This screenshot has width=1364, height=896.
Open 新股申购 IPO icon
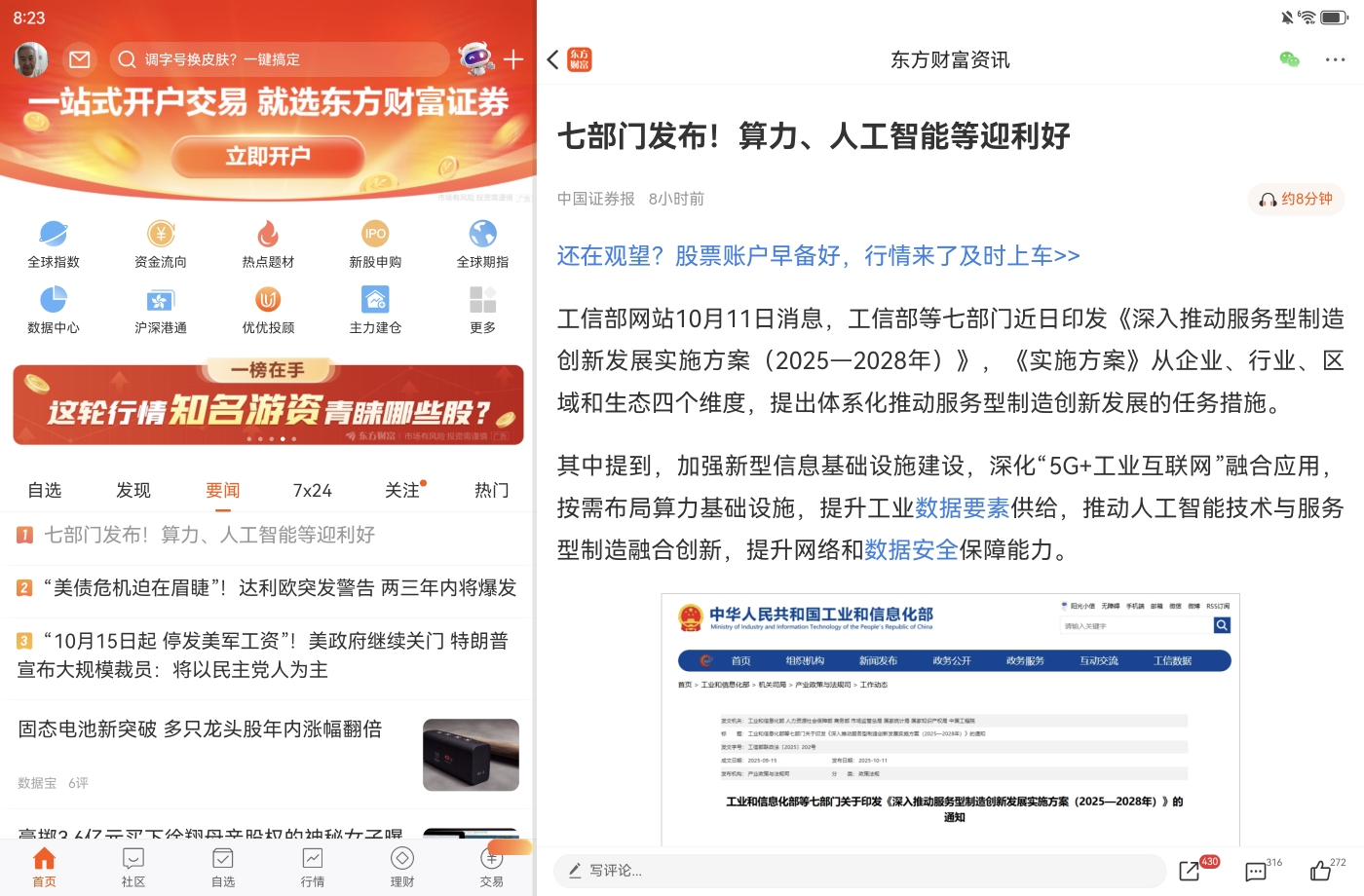tap(375, 234)
